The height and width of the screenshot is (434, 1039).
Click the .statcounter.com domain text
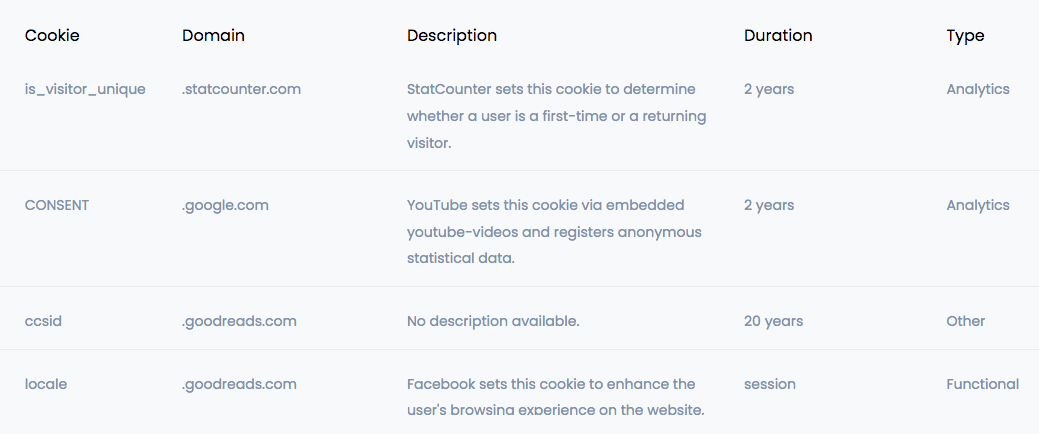(x=241, y=89)
